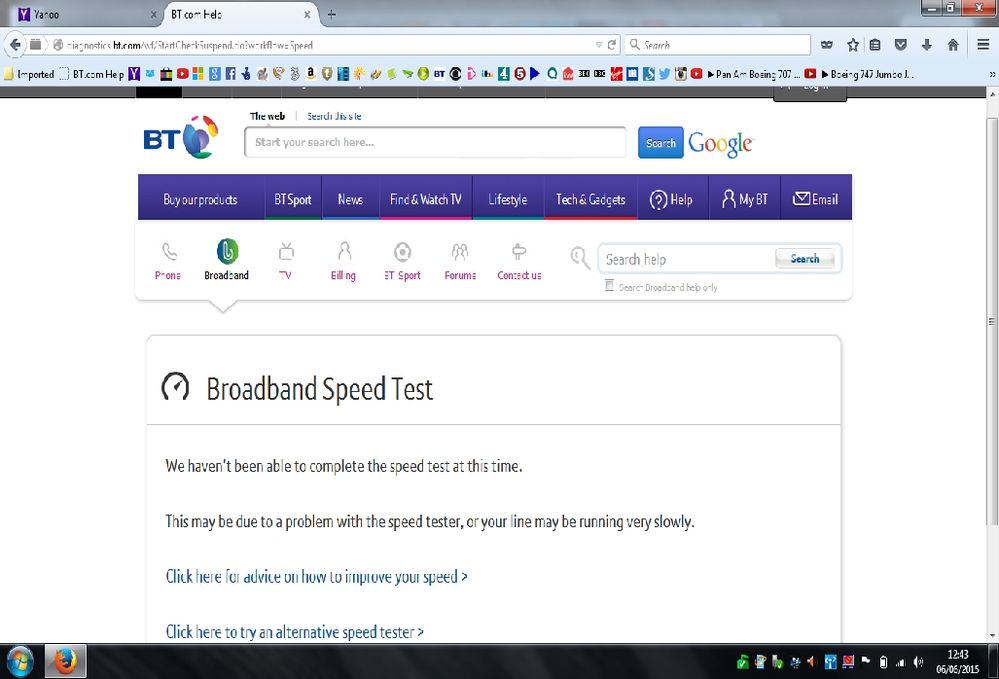Select the Phone help category icon
Viewport: 999px width, 679px height.
click(x=168, y=252)
